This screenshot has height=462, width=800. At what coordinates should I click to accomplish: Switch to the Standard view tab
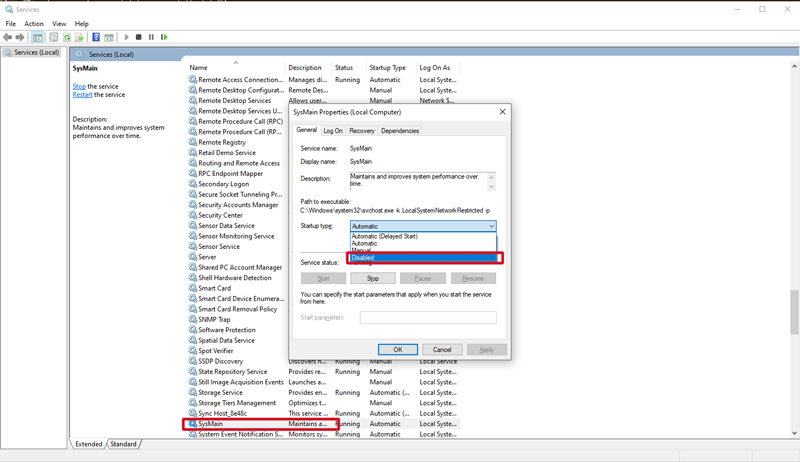pyautogui.click(x=123, y=444)
